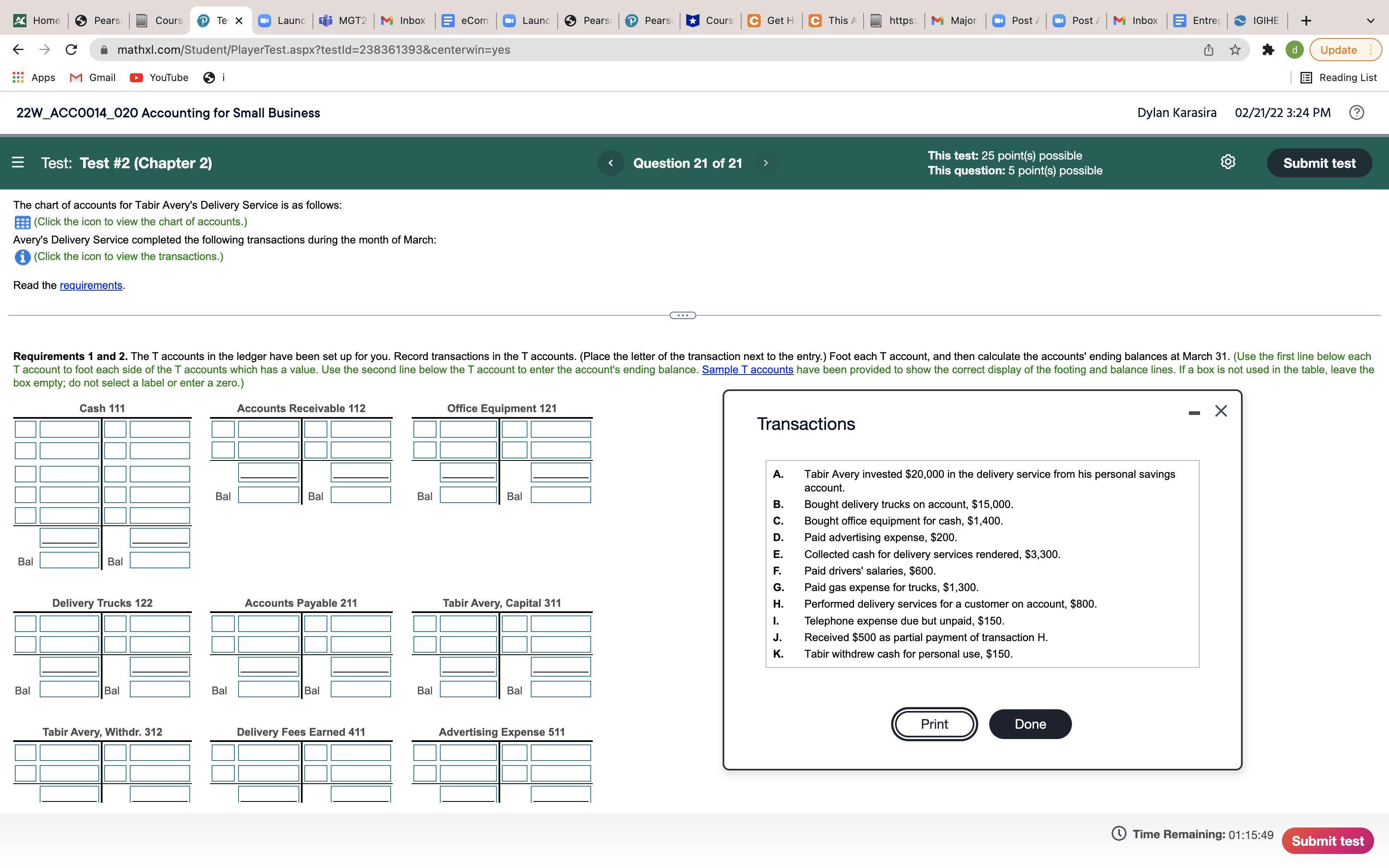Image resolution: width=1389 pixels, height=868 pixels.
Task: Click the minimize icon on transactions popup
Action: pos(1194,410)
